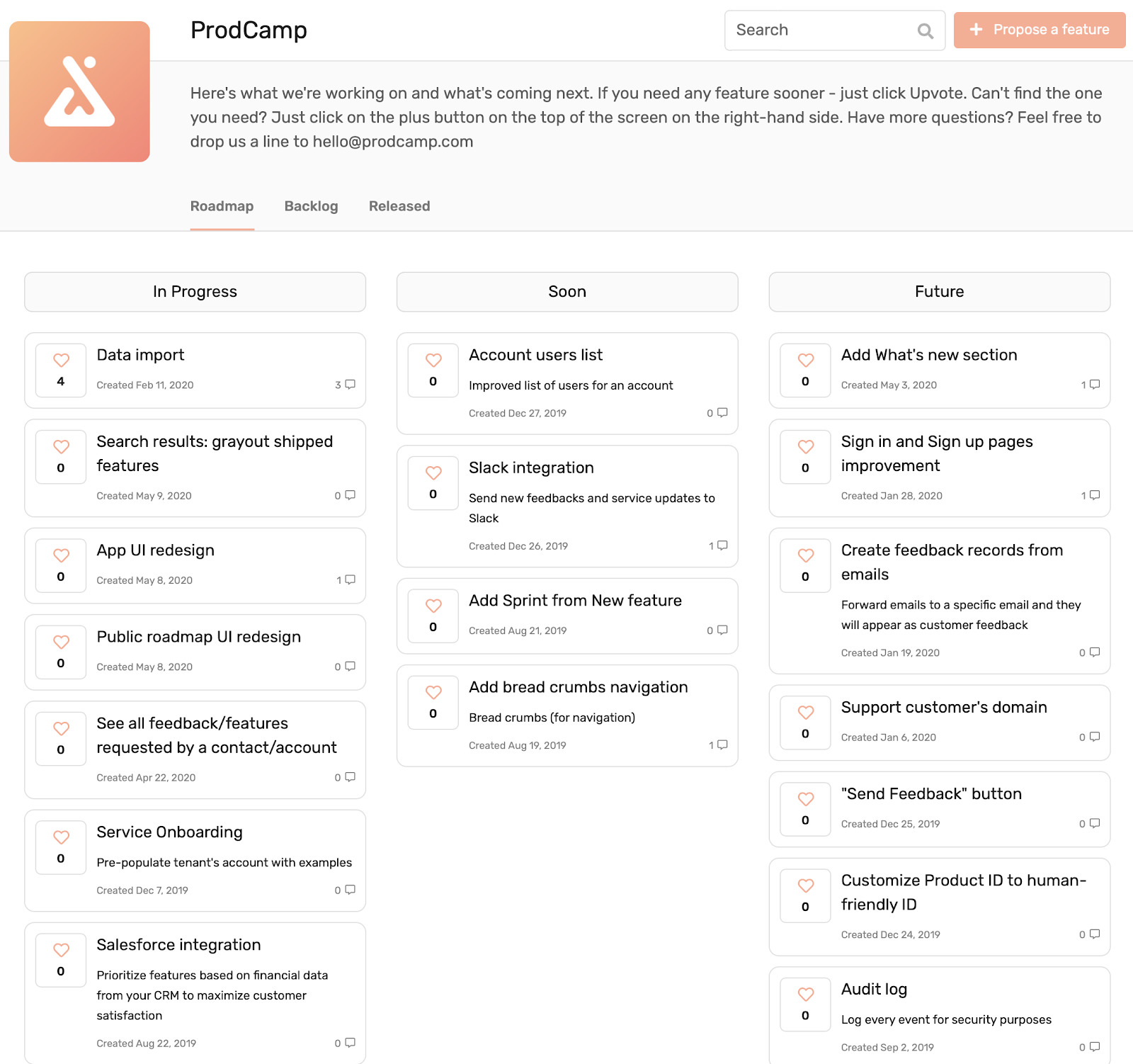Screen dimensions: 1133x1064
Task: Click the search magnifier icon
Action: click(925, 30)
